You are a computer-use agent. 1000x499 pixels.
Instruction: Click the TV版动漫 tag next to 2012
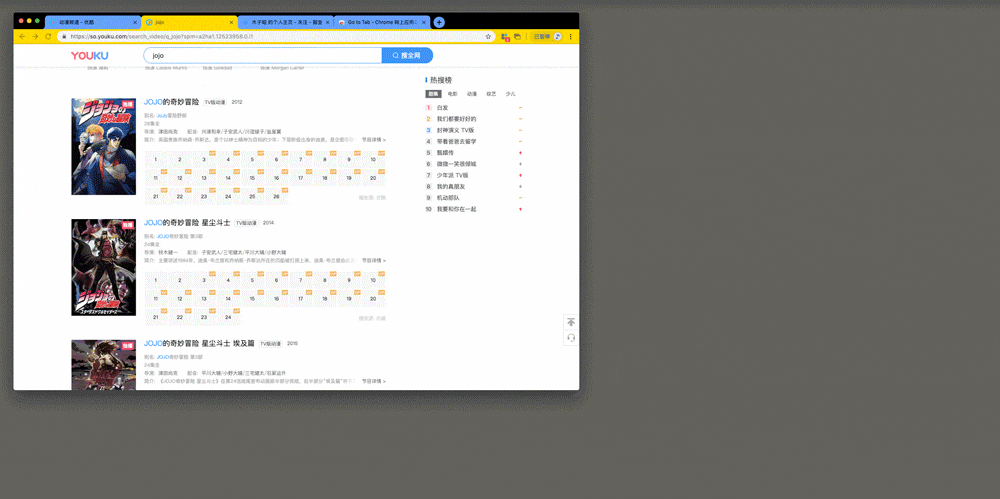click(215, 102)
